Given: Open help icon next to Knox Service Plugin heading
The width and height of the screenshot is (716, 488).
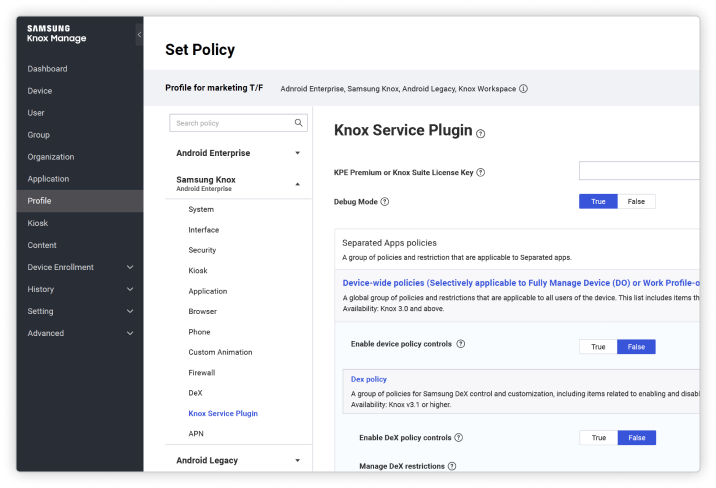Looking at the screenshot, I should click(481, 133).
